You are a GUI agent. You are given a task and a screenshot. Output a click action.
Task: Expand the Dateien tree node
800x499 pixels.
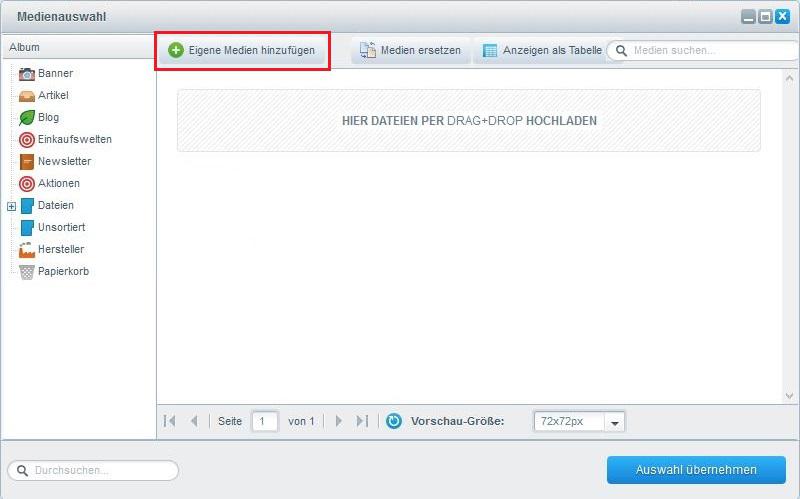(x=12, y=206)
